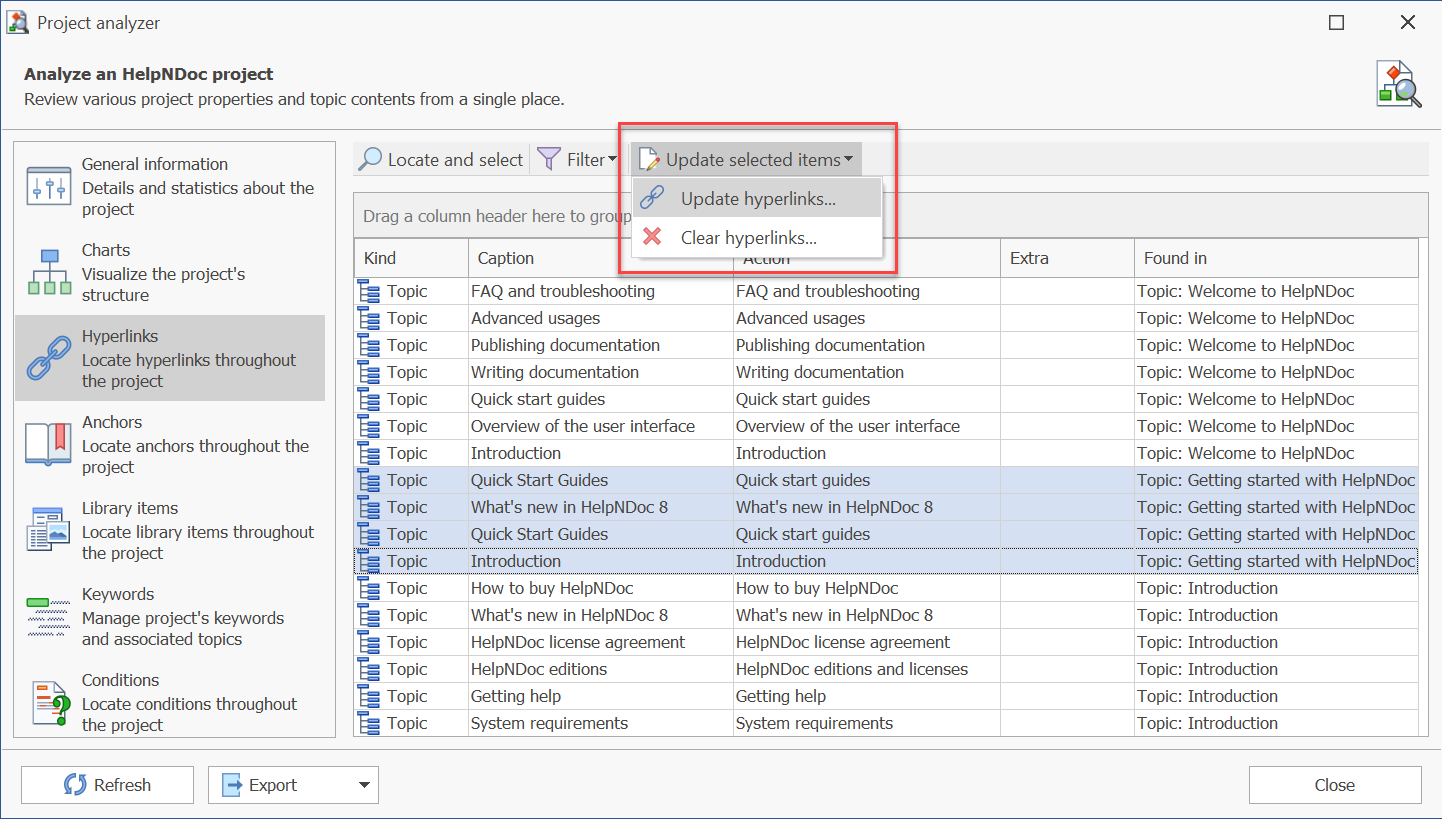Viewport: 1442px width, 819px height.
Task: Select 'FAQ and troubleshooting' action cell
Action: (867, 291)
